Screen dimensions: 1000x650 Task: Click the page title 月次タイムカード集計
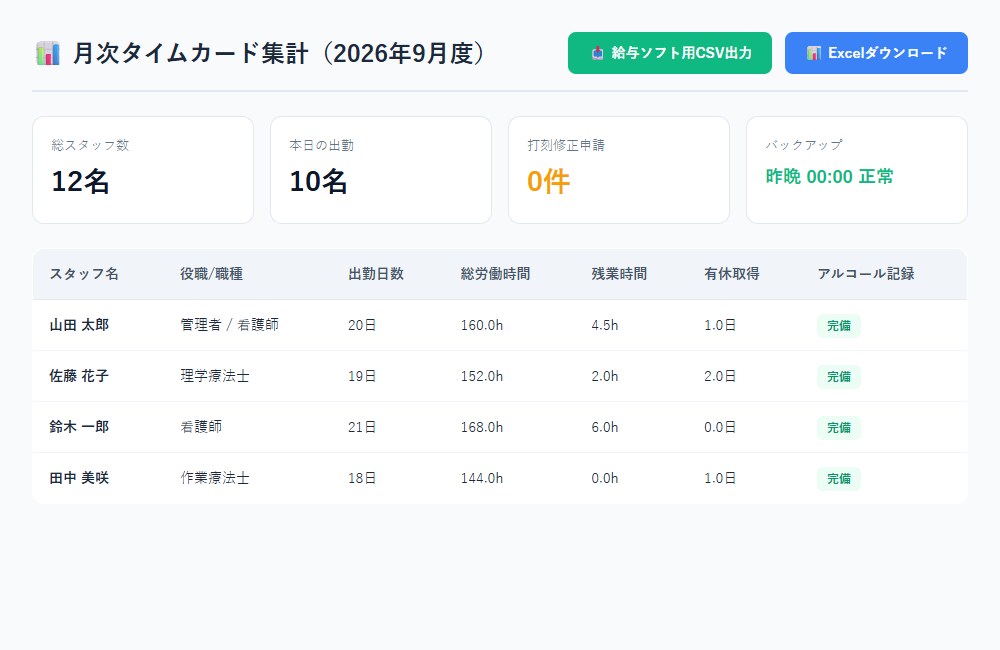pos(191,53)
